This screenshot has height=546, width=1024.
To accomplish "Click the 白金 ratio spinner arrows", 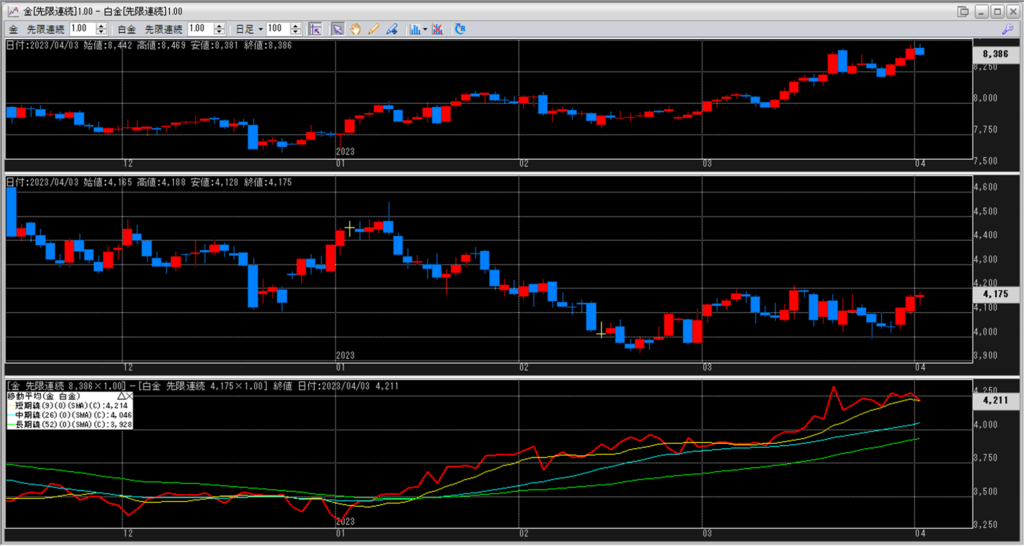I will [219, 29].
